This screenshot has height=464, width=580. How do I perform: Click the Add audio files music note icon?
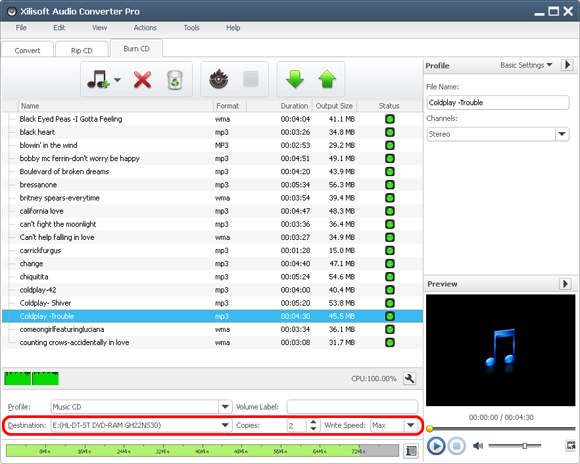point(98,80)
